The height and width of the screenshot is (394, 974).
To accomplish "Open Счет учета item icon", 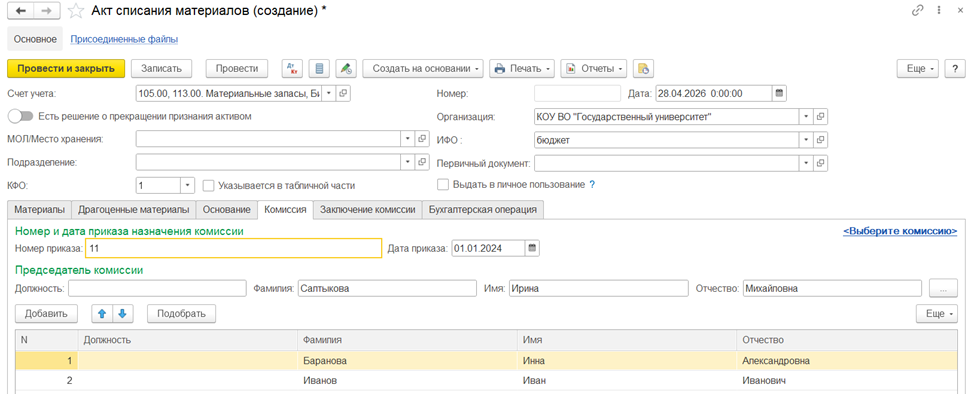I will coord(344,93).
